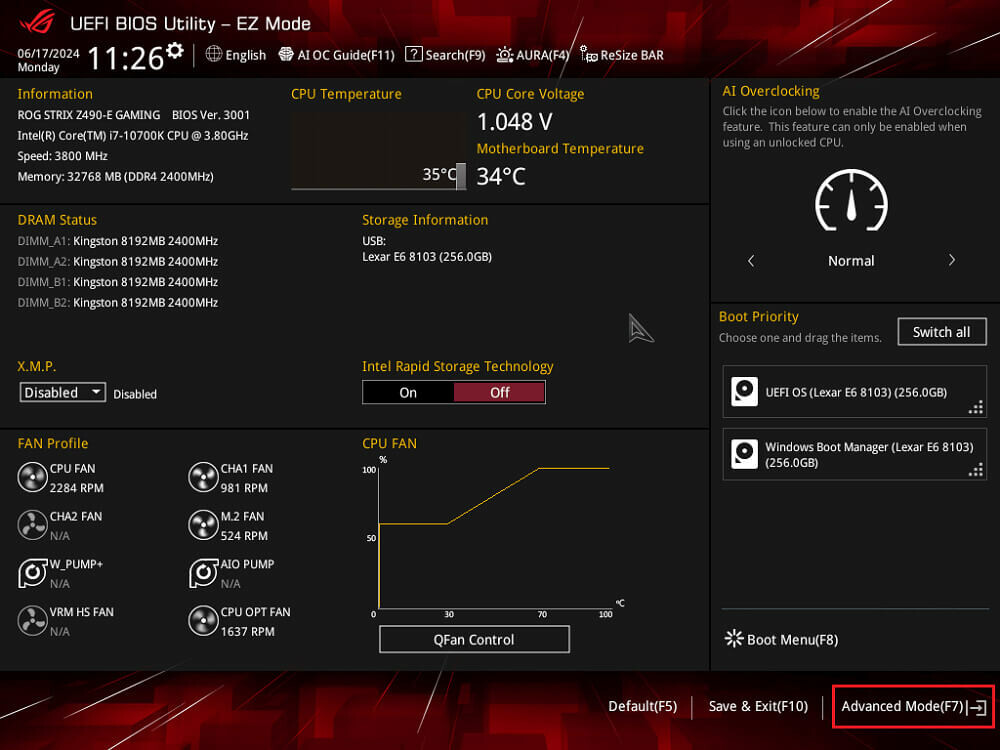Click the CPU FAN icon
Screen dimensions: 1000x750
(33, 477)
